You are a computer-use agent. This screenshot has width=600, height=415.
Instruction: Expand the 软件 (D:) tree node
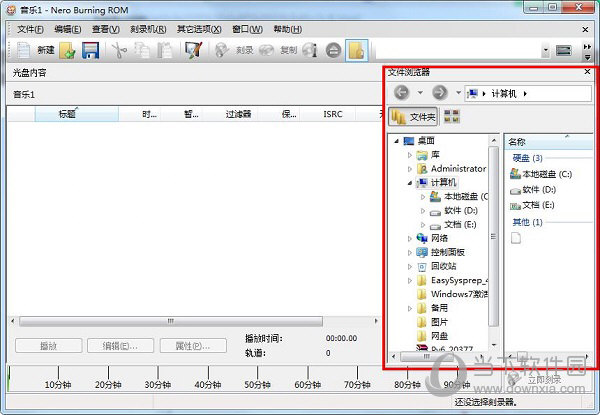[x=423, y=211]
